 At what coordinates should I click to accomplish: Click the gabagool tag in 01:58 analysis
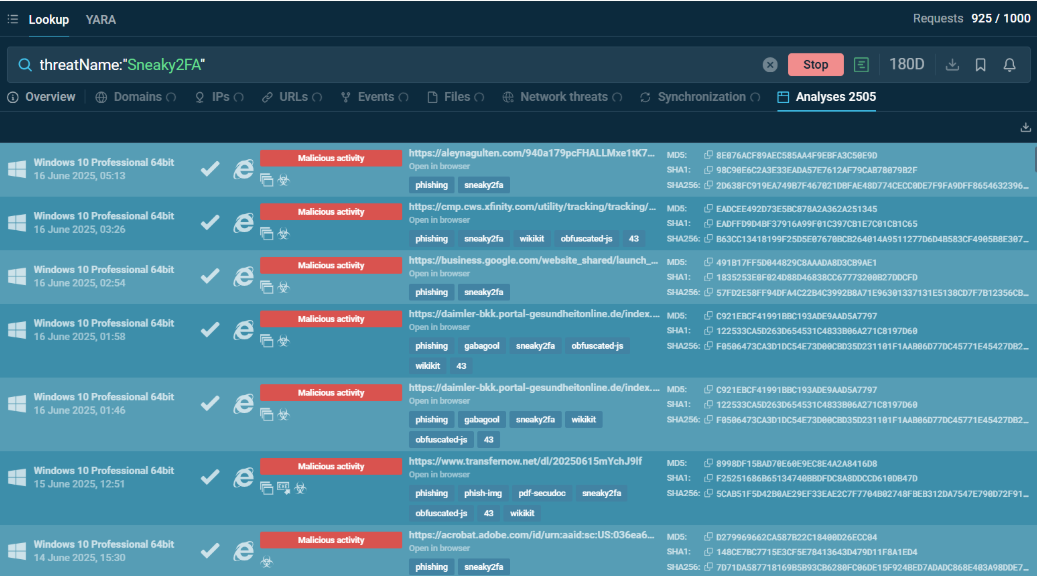click(481, 346)
